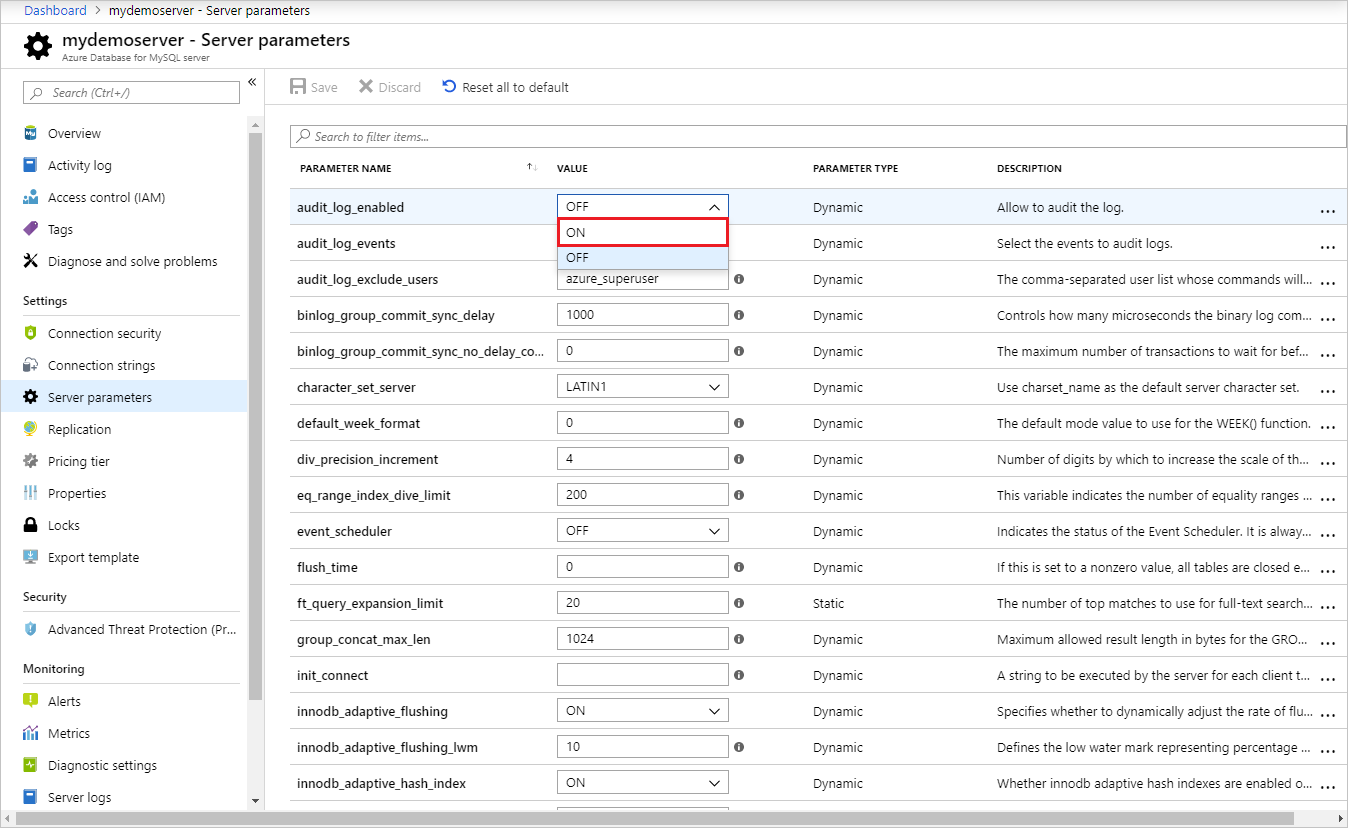The width and height of the screenshot is (1349, 829).
Task: Select ON in the audit_log_enabled dropdown
Action: 643,232
